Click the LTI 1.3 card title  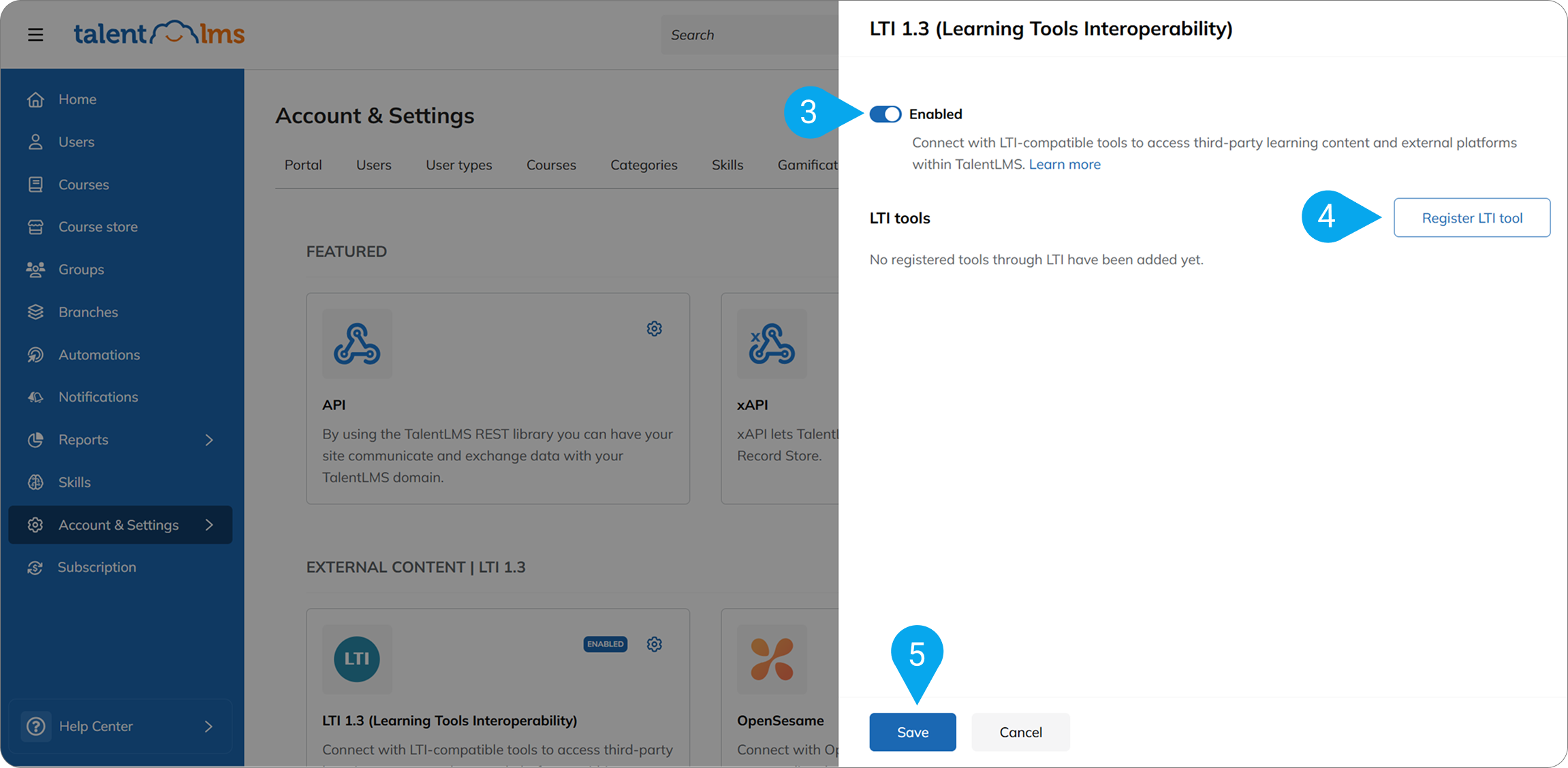[x=450, y=720]
